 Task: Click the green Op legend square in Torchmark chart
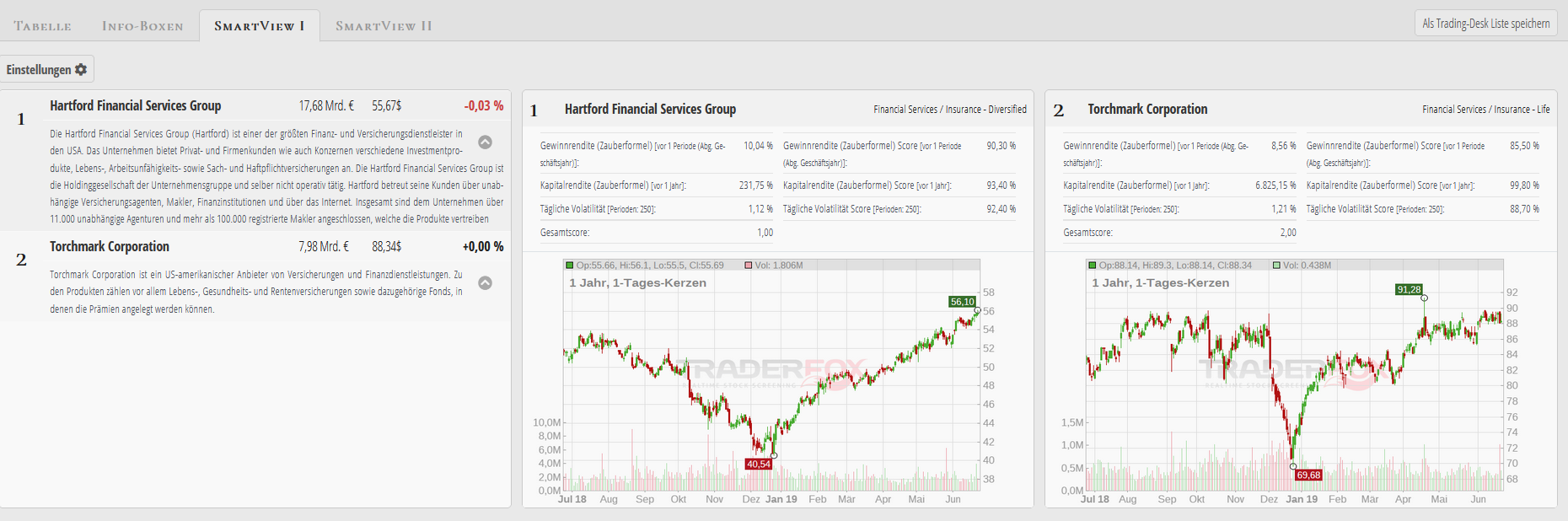pyautogui.click(x=1093, y=266)
